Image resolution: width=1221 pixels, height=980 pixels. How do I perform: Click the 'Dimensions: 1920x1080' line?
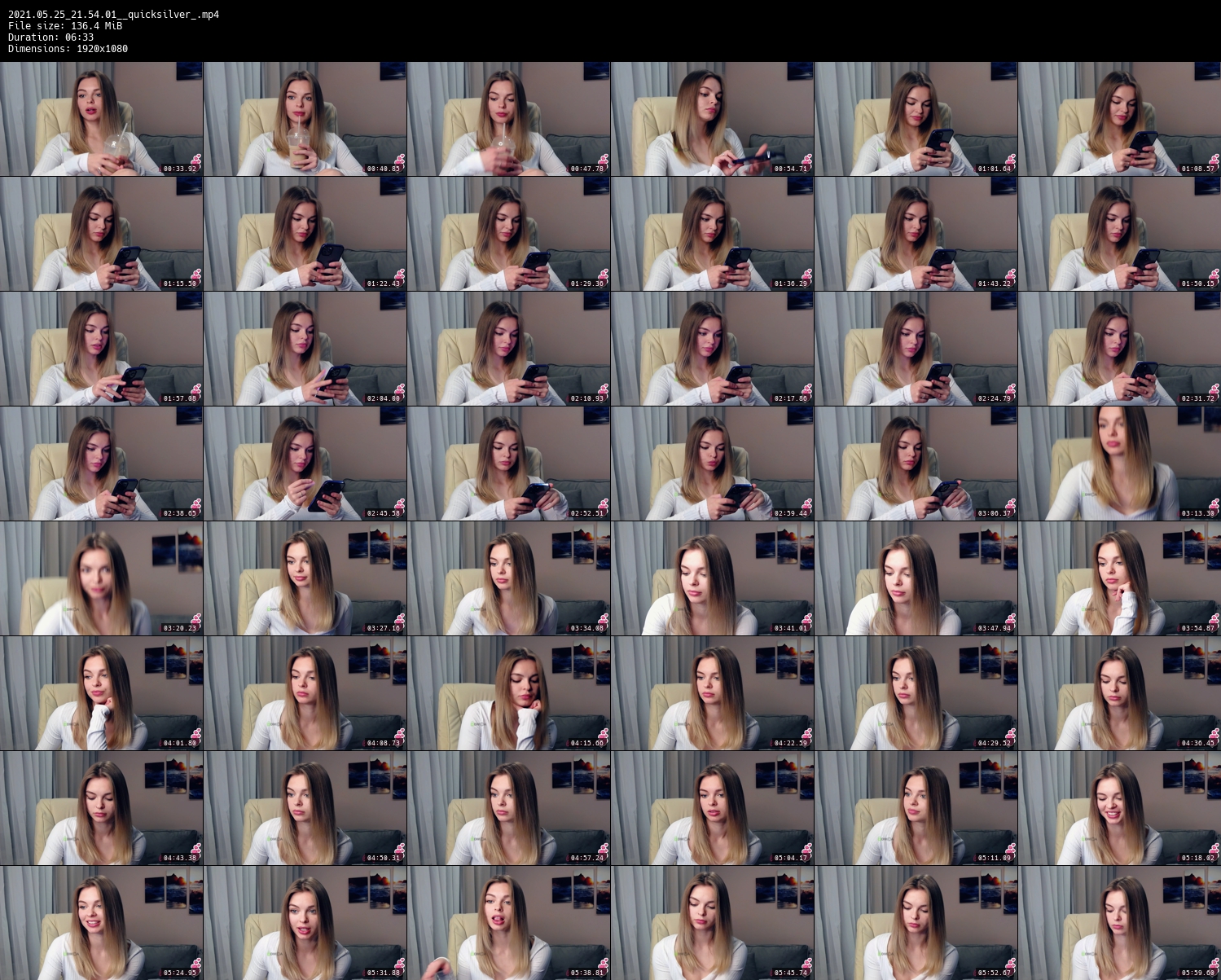tap(68, 49)
